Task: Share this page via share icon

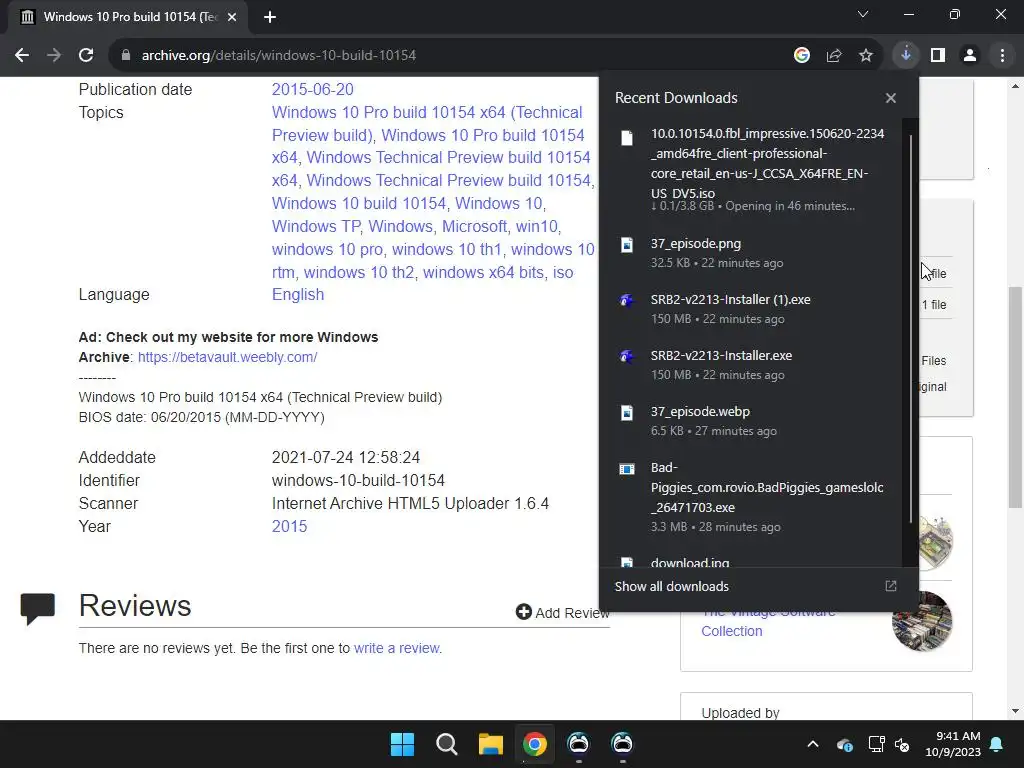Action: tap(834, 56)
